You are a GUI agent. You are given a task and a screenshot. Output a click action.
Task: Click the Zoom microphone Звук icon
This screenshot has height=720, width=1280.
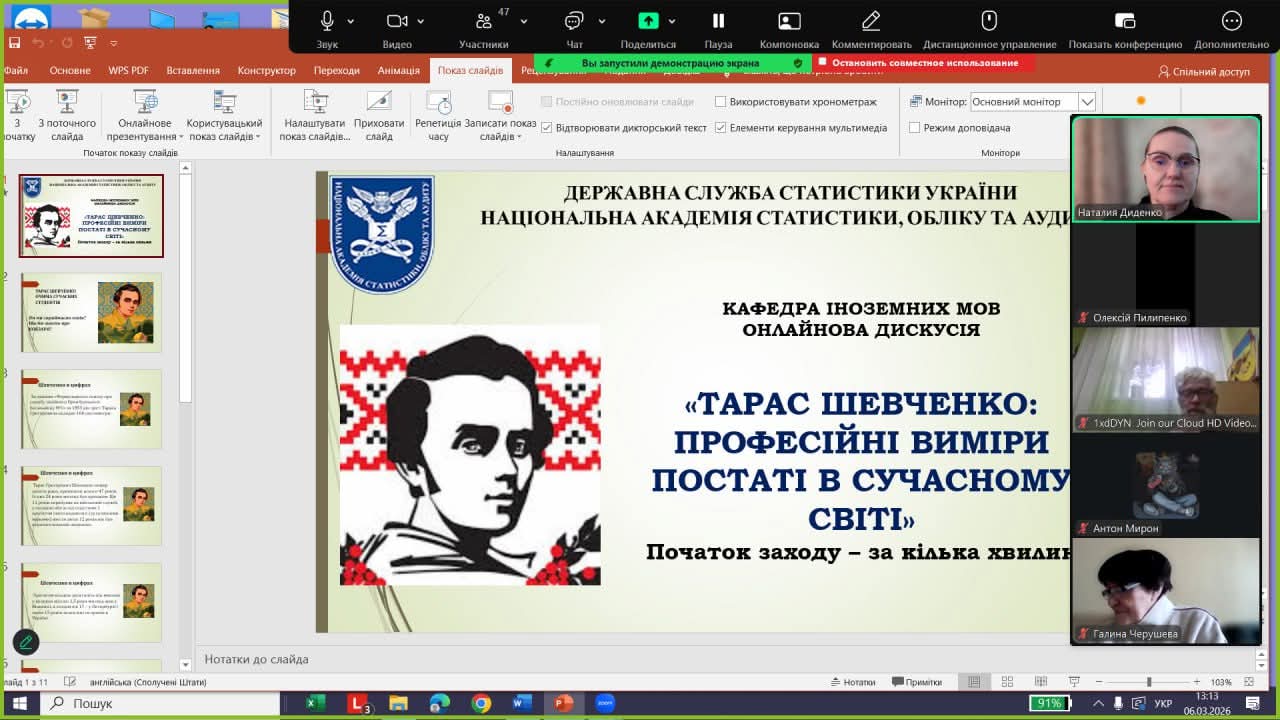(x=327, y=21)
